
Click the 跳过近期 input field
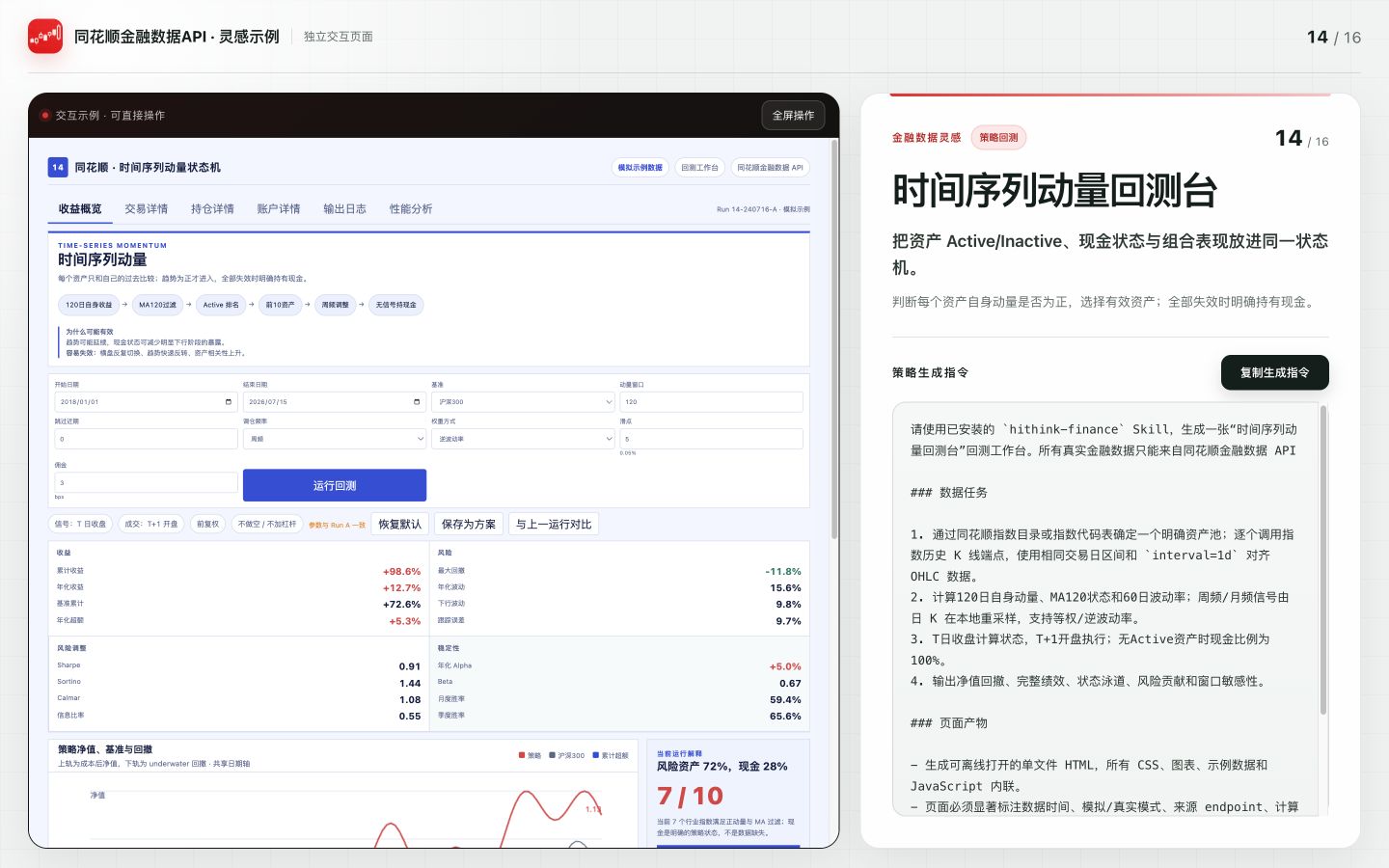tap(147, 439)
